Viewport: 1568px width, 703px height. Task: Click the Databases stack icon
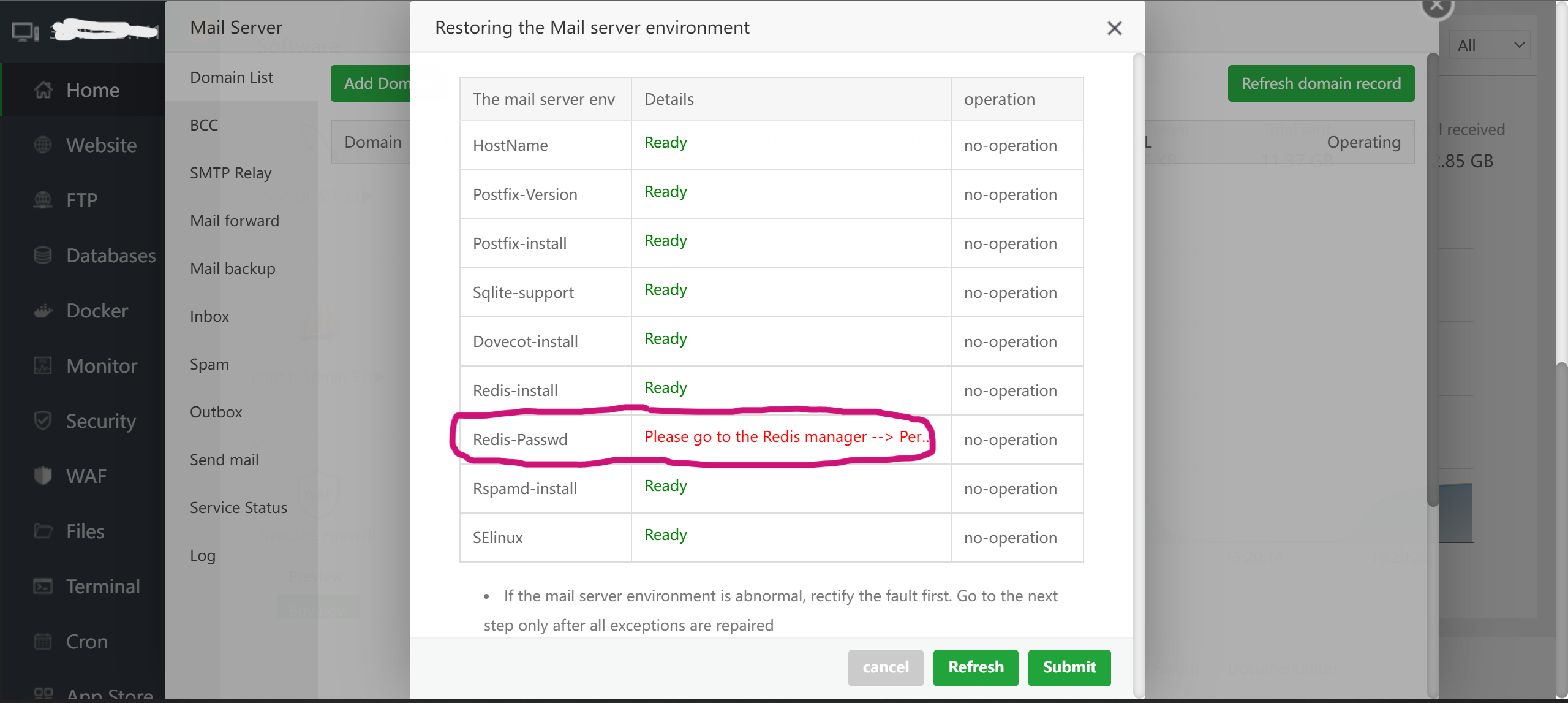(x=43, y=256)
